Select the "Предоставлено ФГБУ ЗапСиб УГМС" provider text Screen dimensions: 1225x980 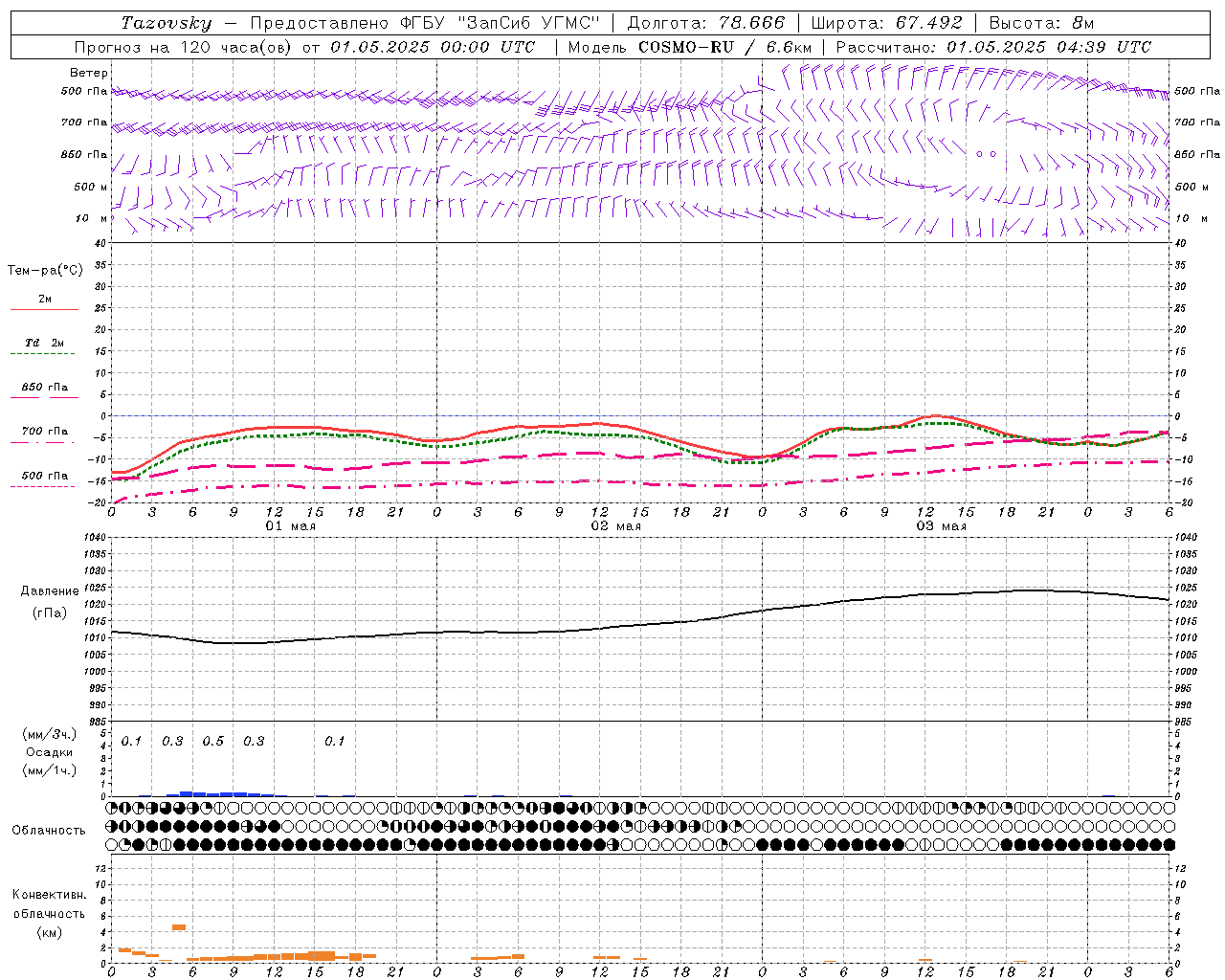click(x=425, y=23)
